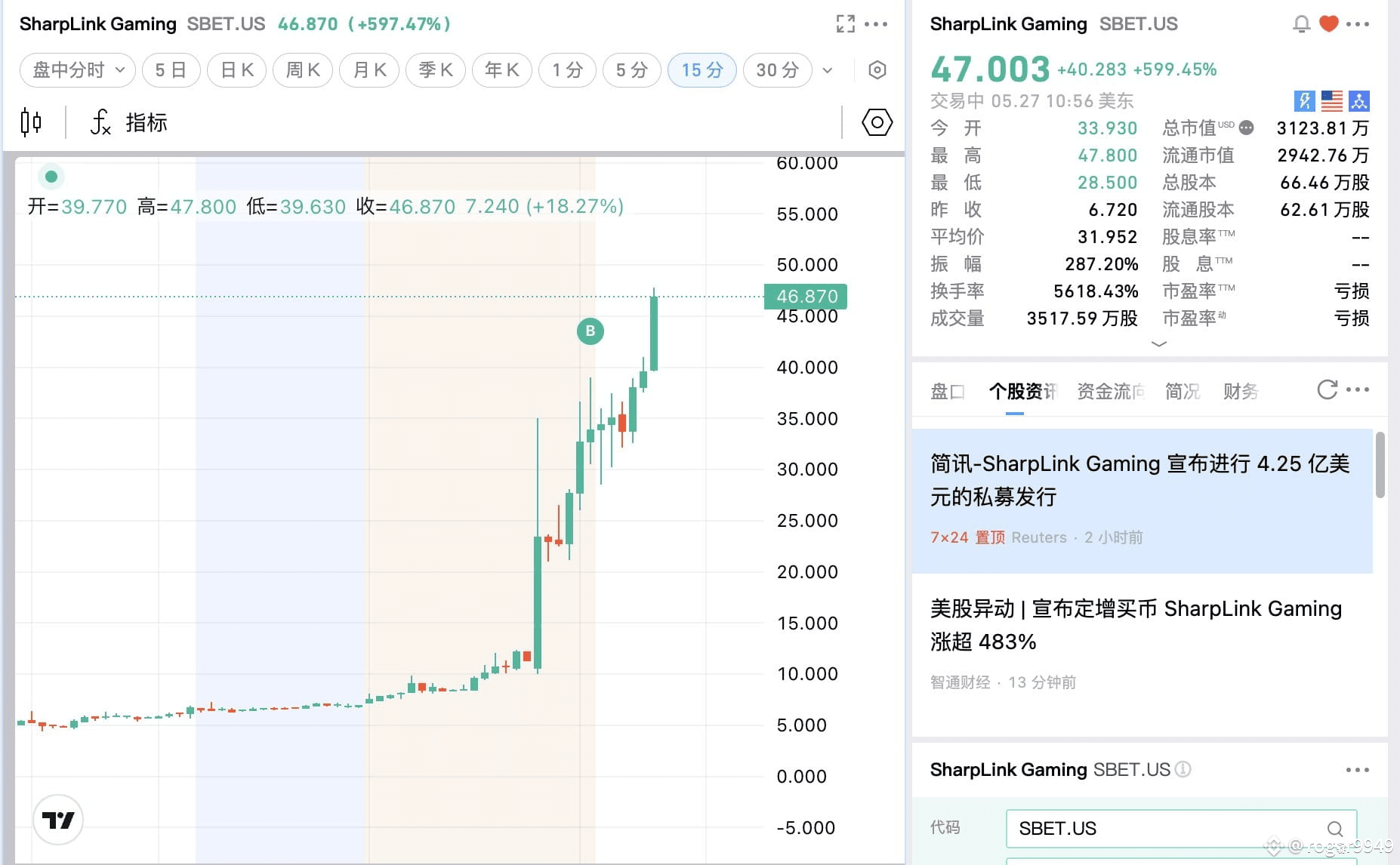
Task: Click the B buy marker on chart
Action: tap(591, 331)
